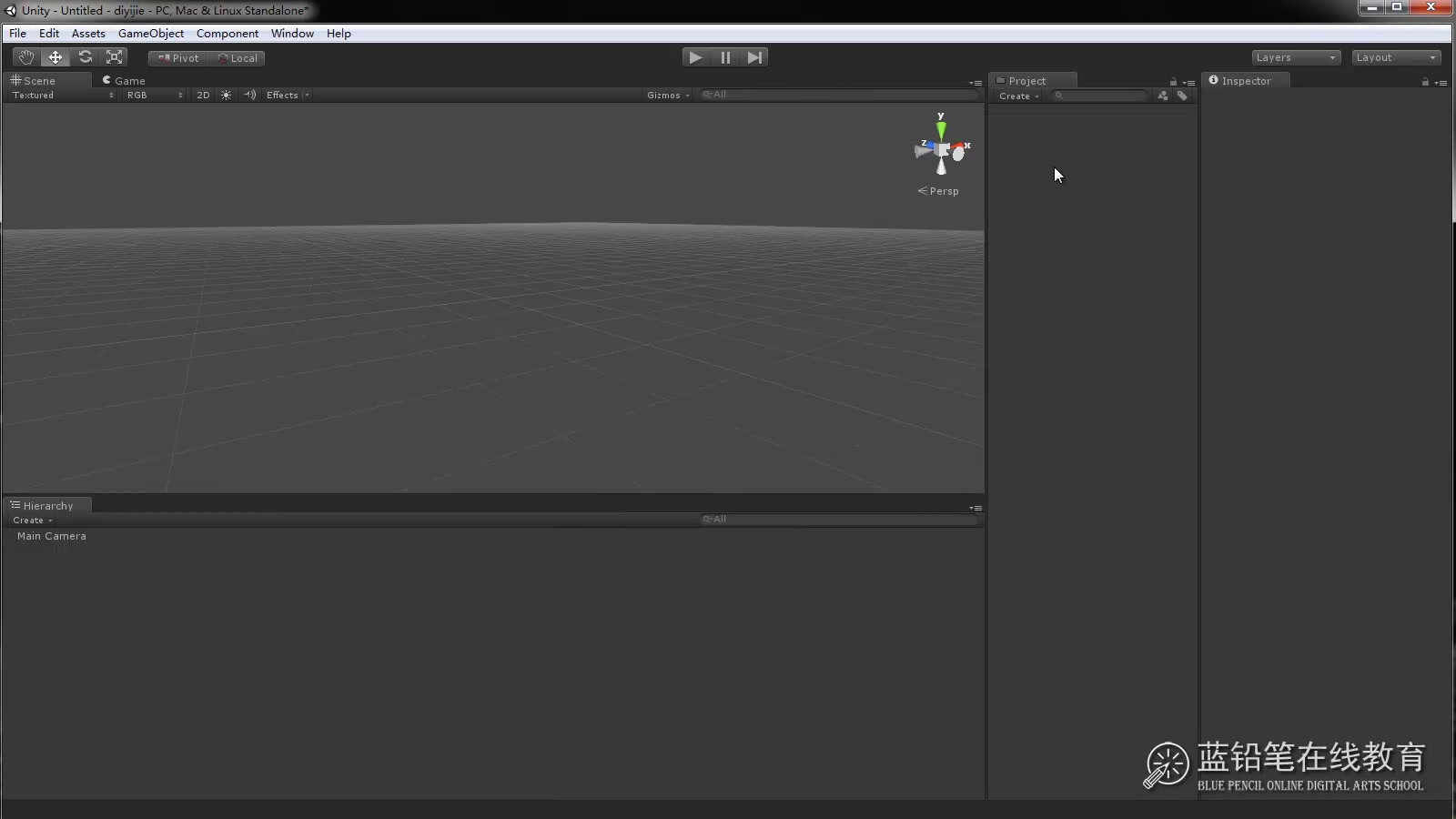Toggle Pivot mode in the toolbar
The width and height of the screenshot is (1456, 819).
point(177,57)
